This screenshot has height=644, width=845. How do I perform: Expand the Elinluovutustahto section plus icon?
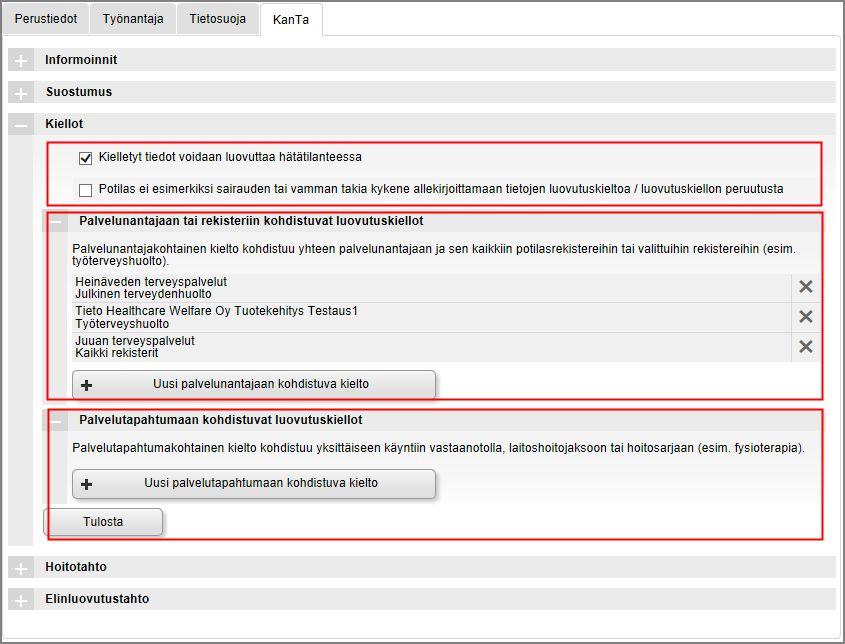[20, 599]
